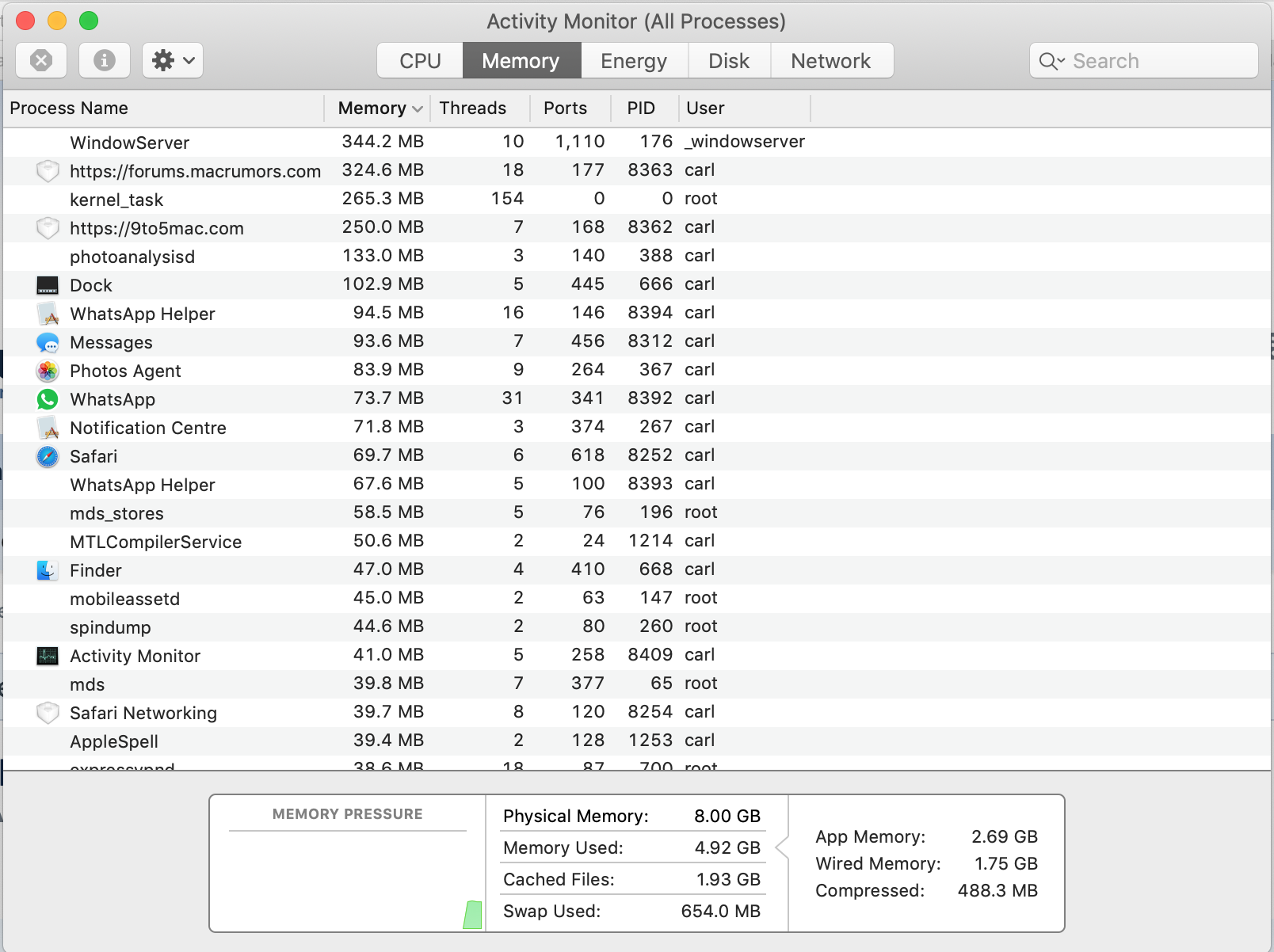Select the WhatsApp Helper 67.6 MB row
1274x952 pixels.
(637, 485)
